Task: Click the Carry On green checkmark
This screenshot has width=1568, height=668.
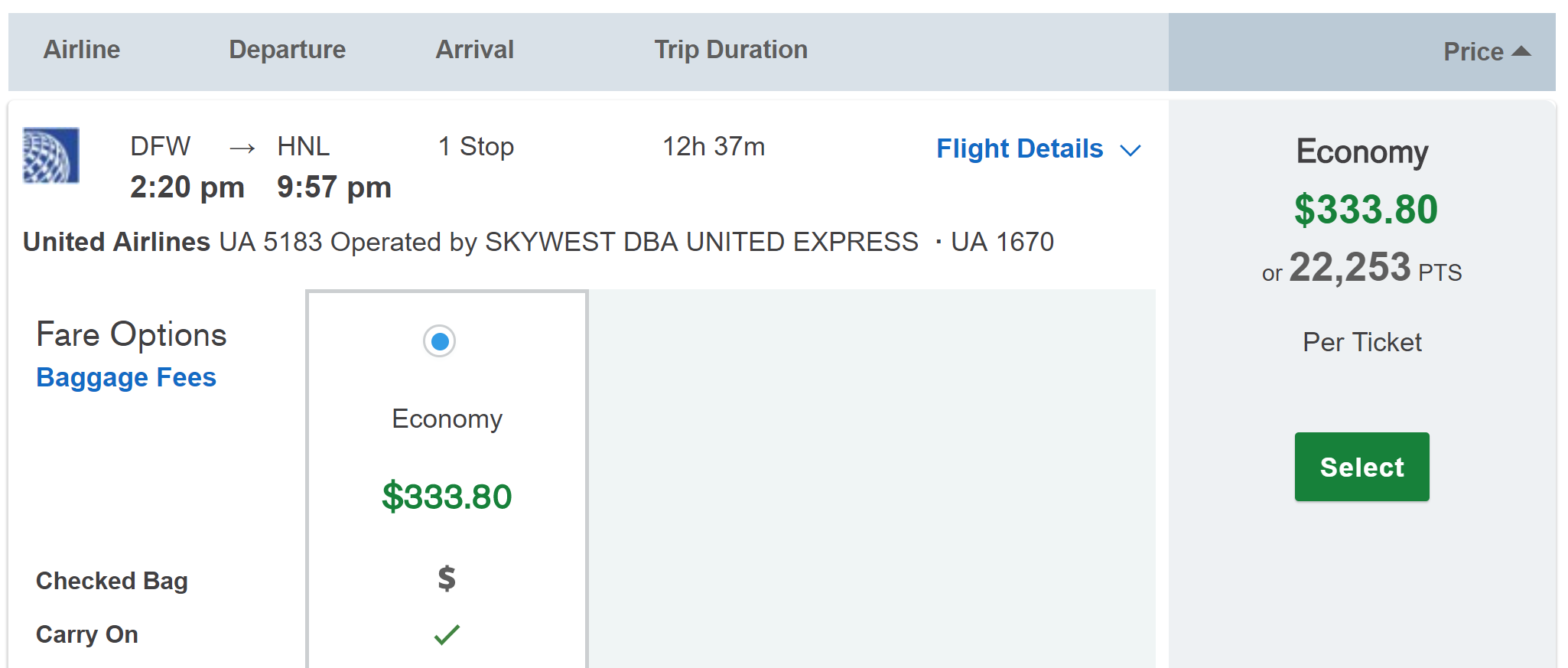Action: 447,634
